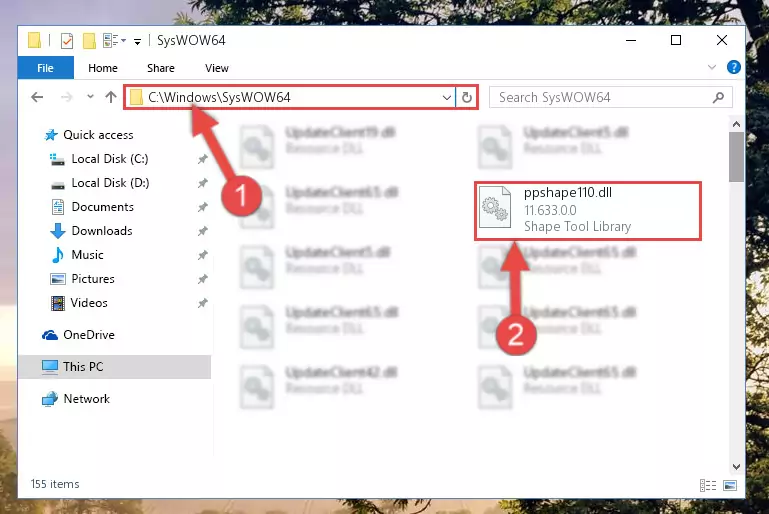Viewport: 769px width, 514px height.
Task: Go forward with the right arrow
Action: tap(66, 97)
